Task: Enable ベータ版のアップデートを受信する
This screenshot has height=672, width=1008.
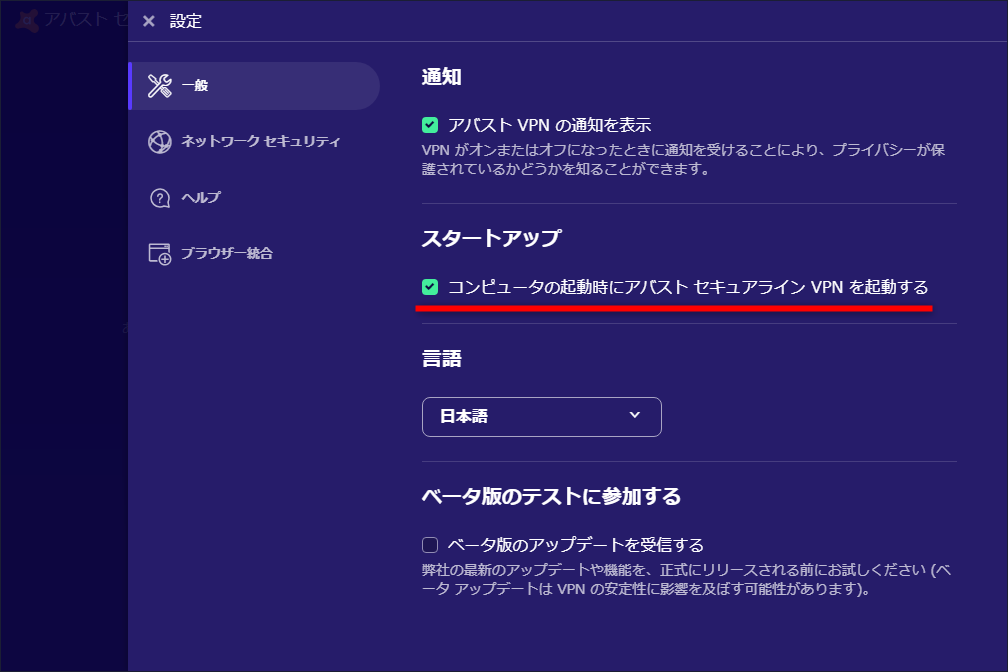Action: pos(430,544)
